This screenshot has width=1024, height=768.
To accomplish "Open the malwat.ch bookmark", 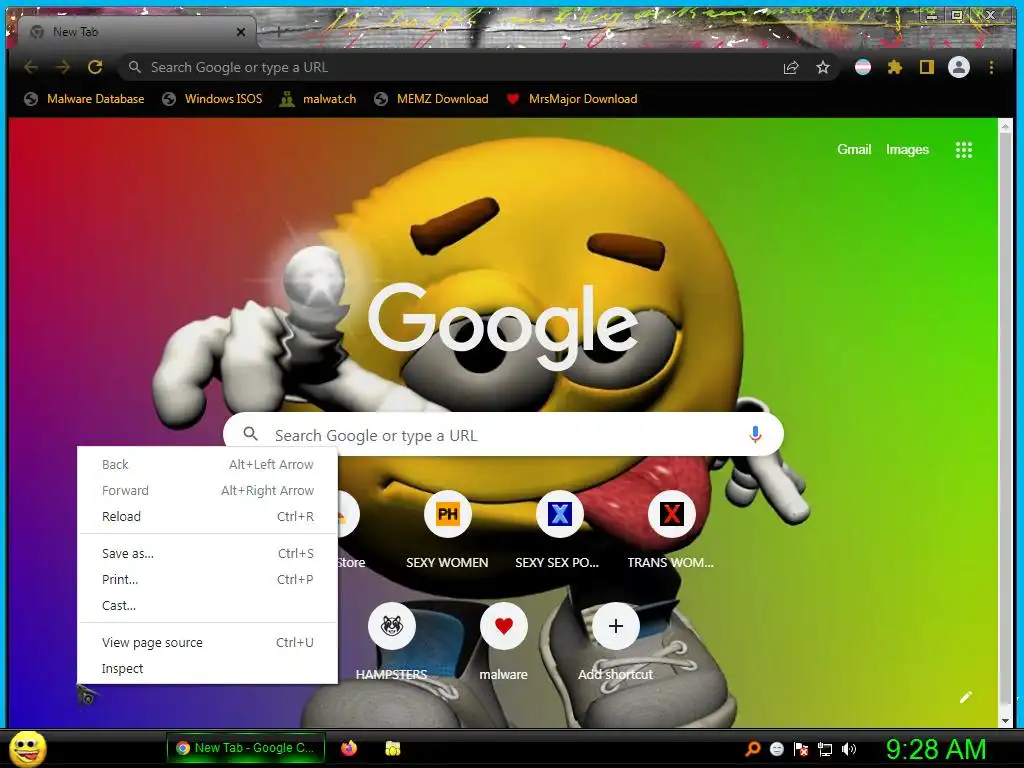I will [318, 99].
